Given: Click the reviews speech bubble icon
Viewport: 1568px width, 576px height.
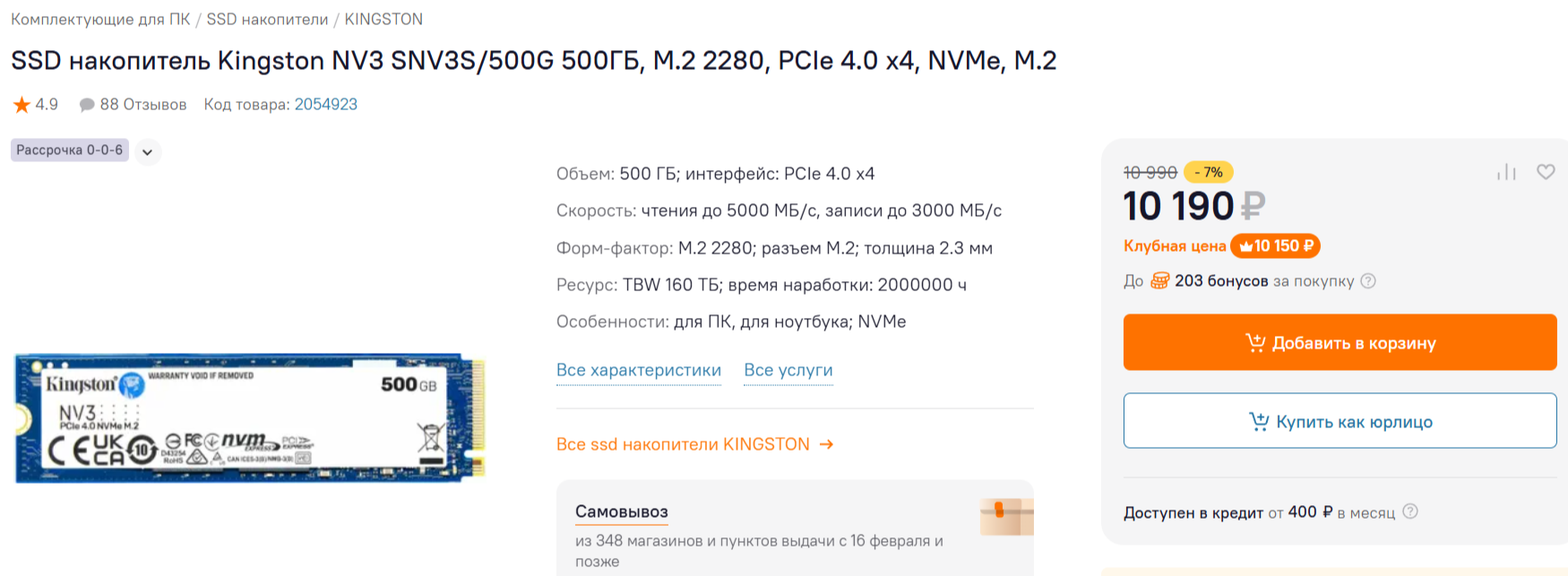Looking at the screenshot, I should pos(87,105).
